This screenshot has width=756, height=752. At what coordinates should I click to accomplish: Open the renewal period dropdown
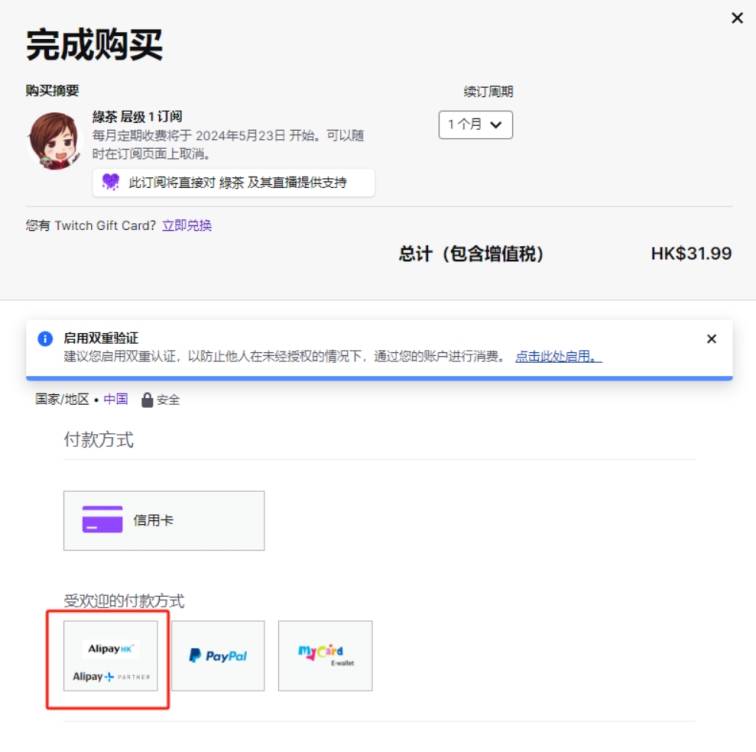click(x=475, y=125)
